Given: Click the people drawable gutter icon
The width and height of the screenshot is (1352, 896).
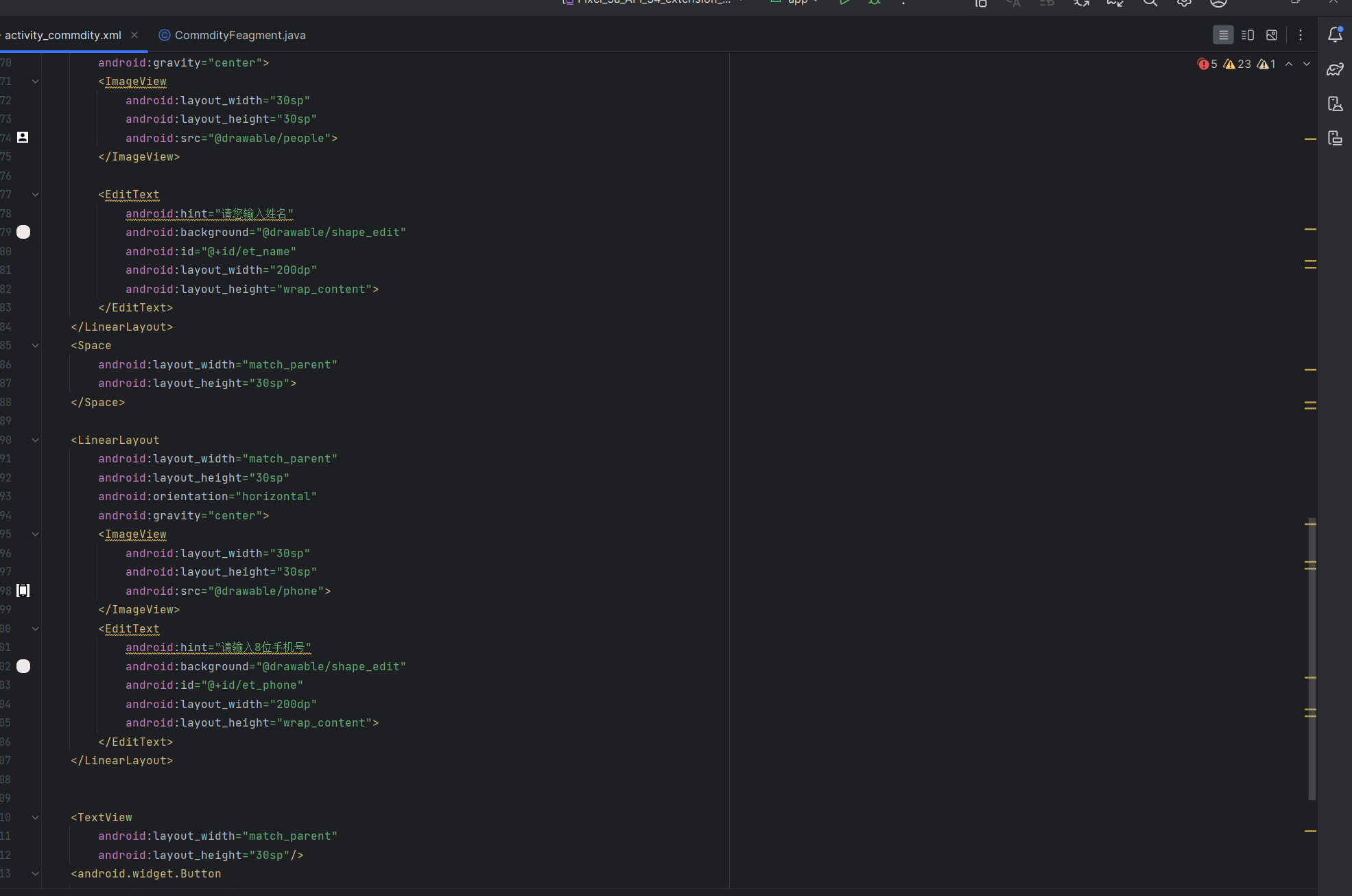Looking at the screenshot, I should coord(23,137).
